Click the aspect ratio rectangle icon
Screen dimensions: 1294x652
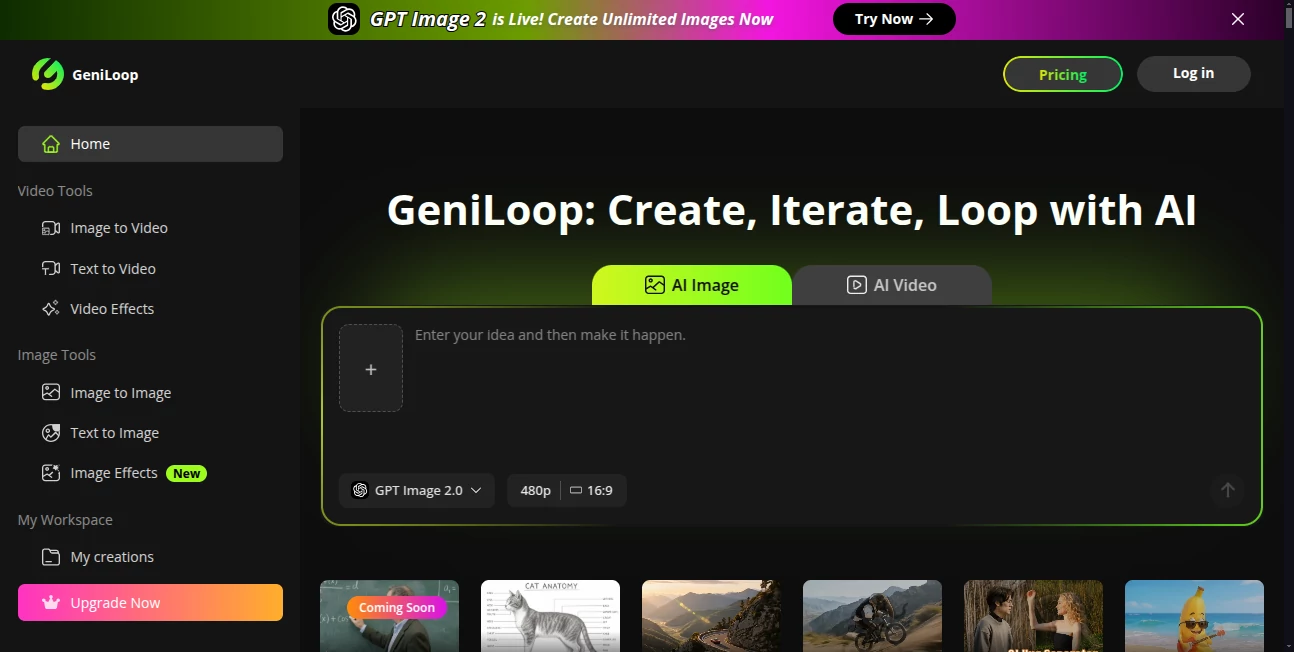576,490
